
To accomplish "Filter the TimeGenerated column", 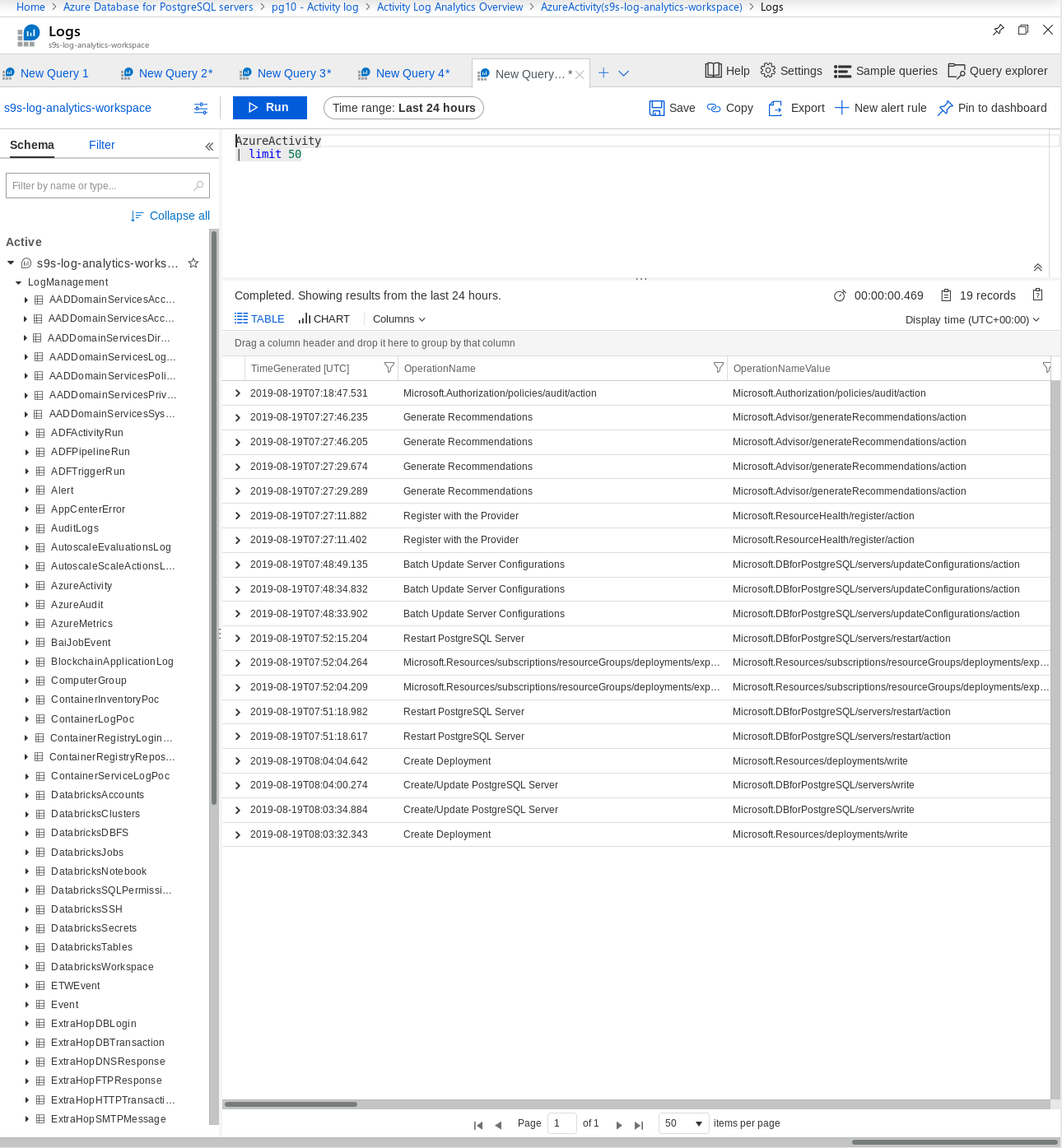I will pyautogui.click(x=389, y=368).
